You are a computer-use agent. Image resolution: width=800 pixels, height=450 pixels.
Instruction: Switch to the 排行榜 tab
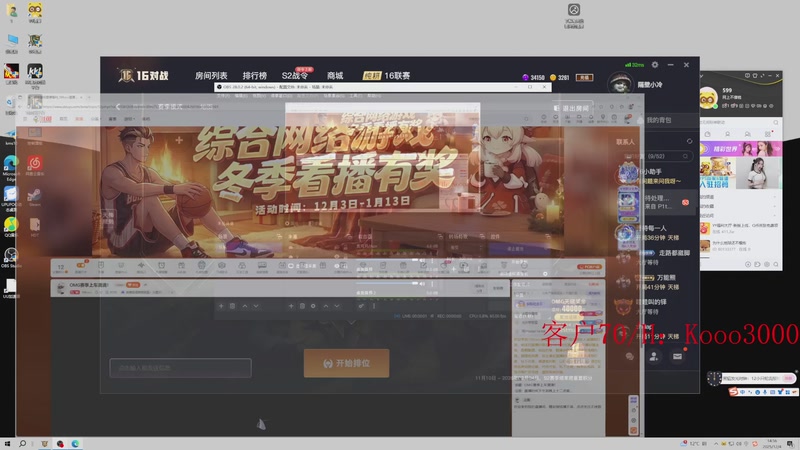(x=255, y=76)
